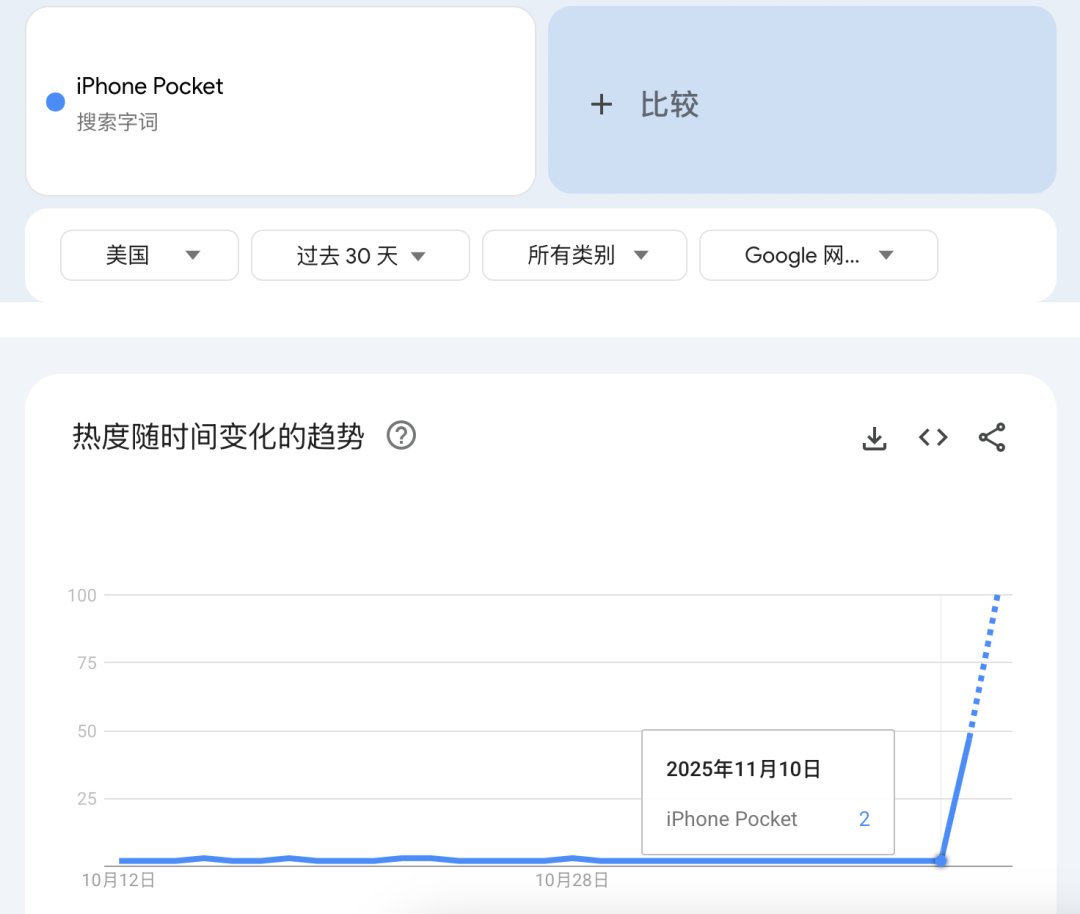
Task: Expand the 过去 30 天 time range dropdown
Action: coord(360,255)
